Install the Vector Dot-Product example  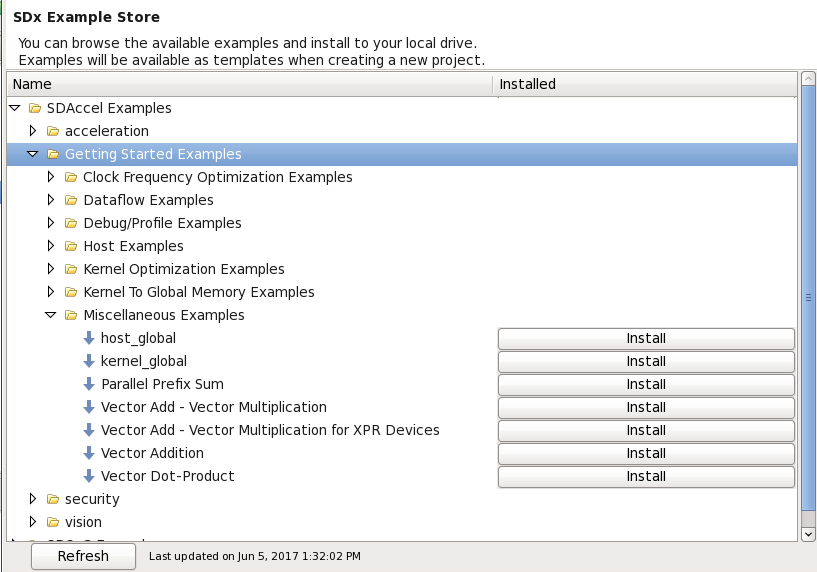pos(646,476)
